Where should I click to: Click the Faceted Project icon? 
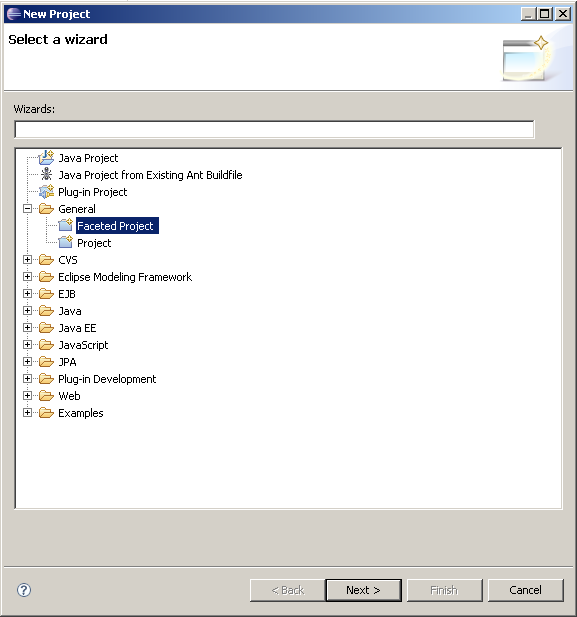click(65, 225)
